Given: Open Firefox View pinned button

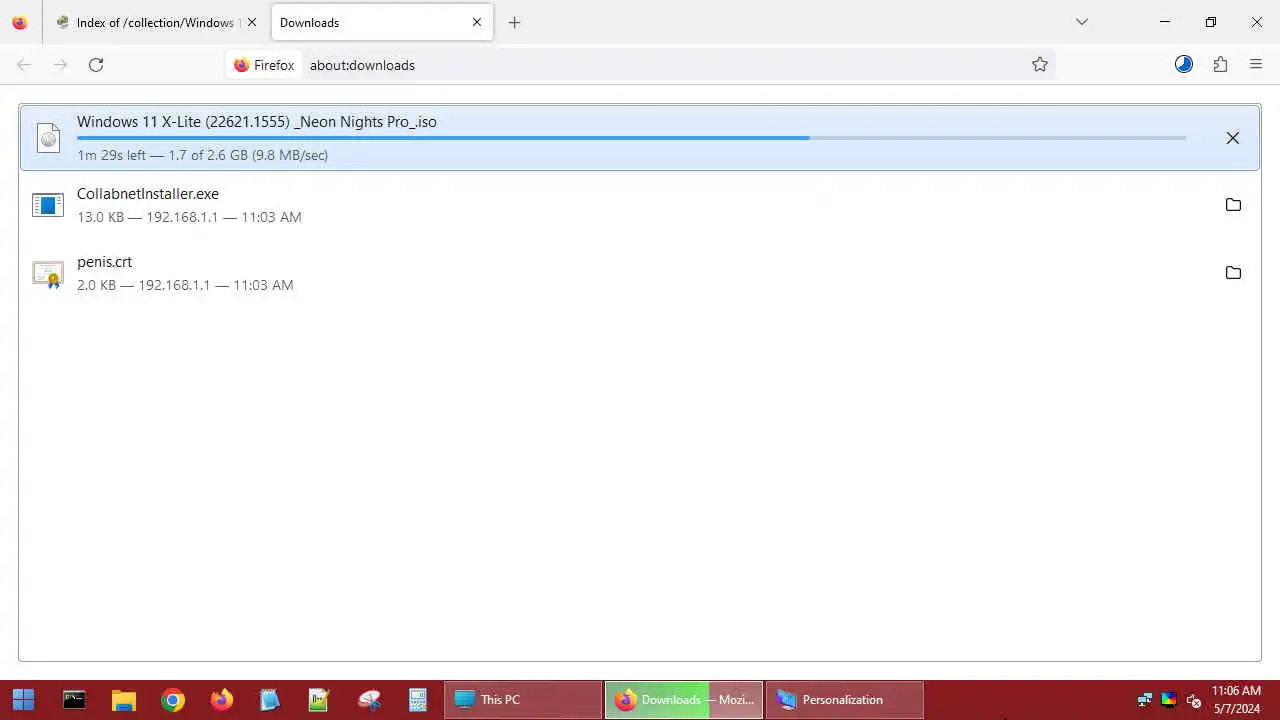Looking at the screenshot, I should tap(20, 22).
